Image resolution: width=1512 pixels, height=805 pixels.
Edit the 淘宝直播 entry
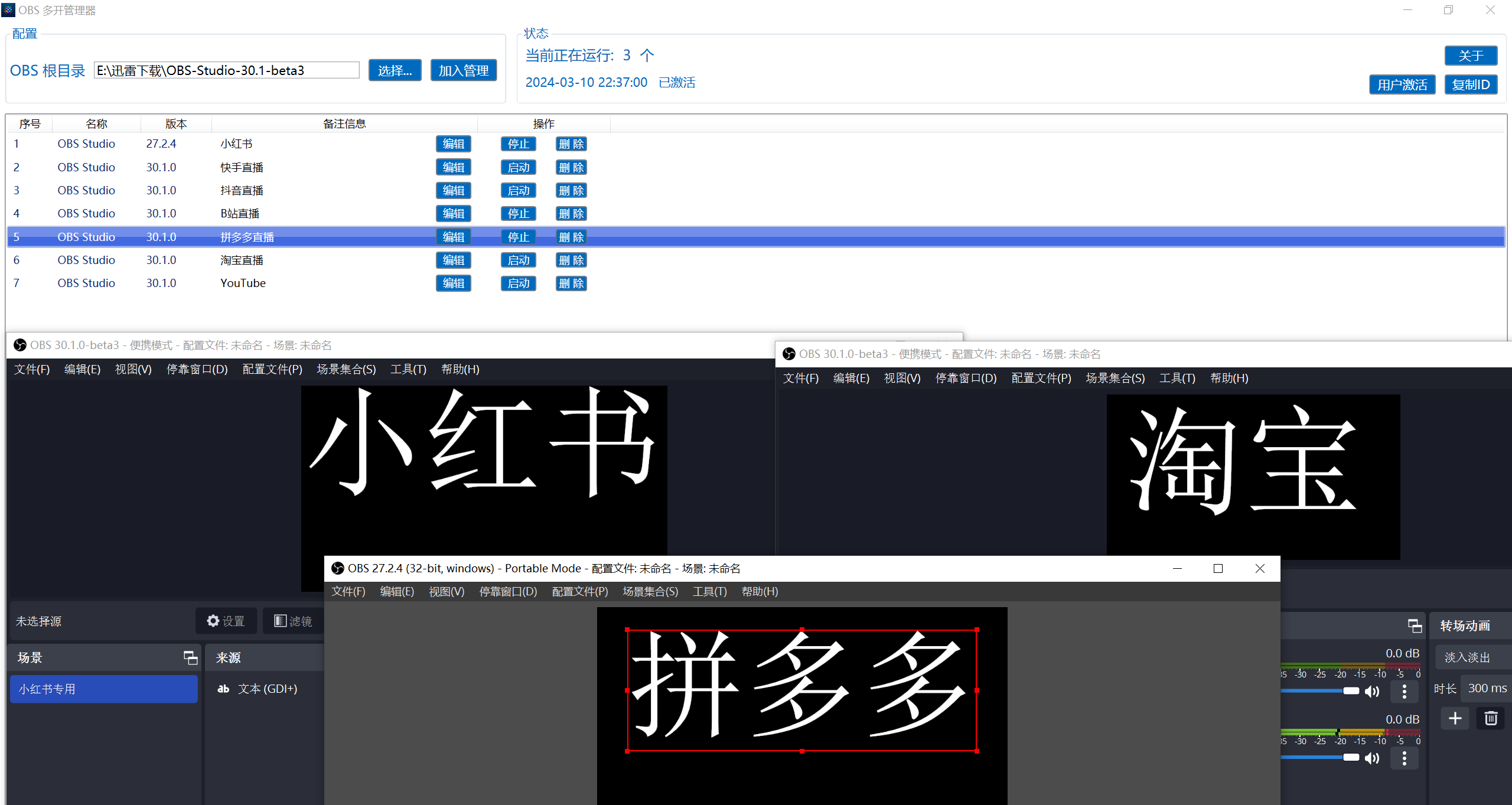click(x=454, y=260)
